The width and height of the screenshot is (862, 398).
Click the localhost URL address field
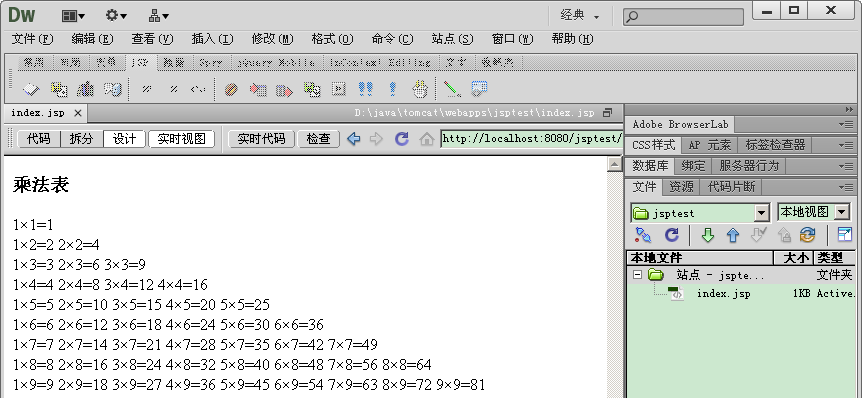[x=532, y=139]
